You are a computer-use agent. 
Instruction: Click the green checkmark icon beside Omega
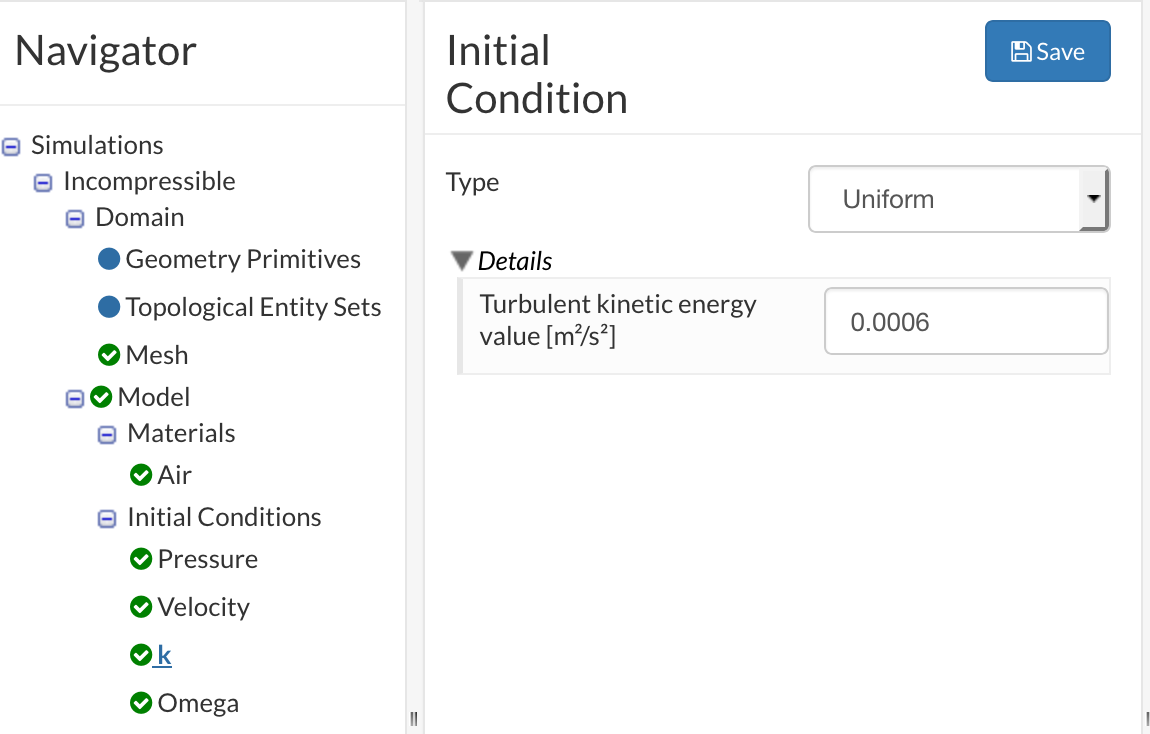(x=141, y=703)
